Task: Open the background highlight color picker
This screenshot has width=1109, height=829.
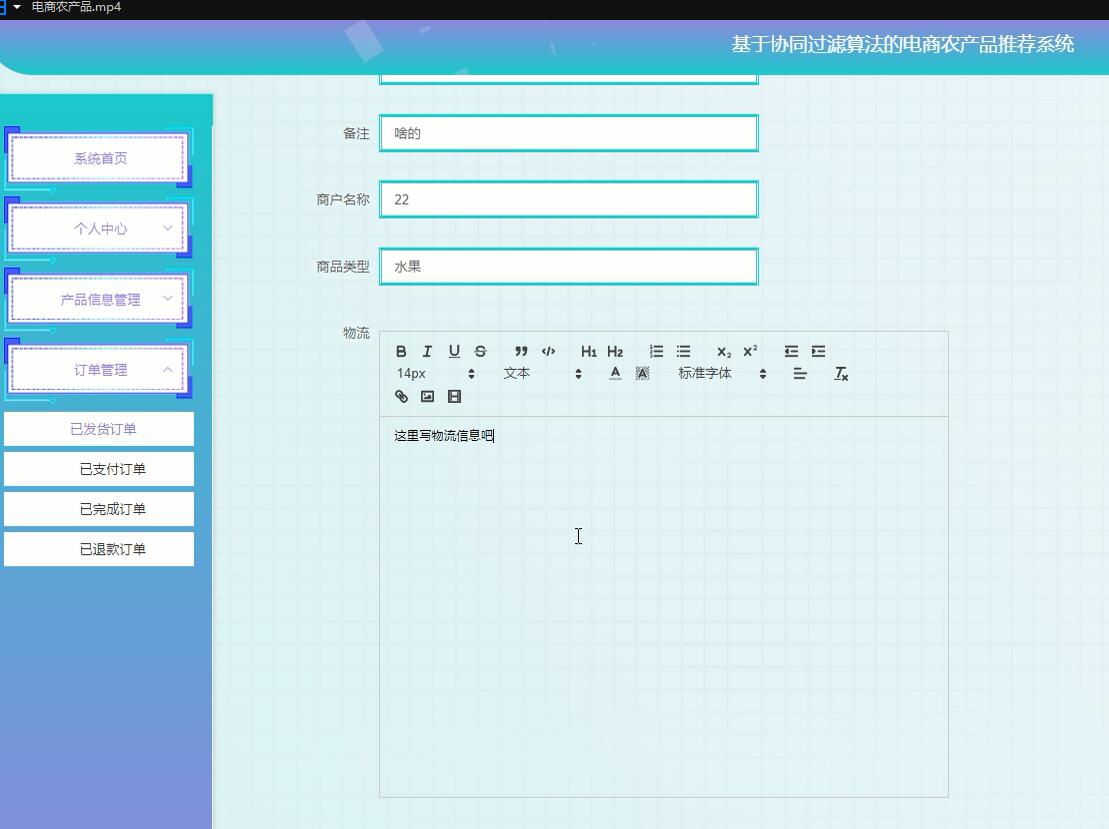Action: point(642,373)
